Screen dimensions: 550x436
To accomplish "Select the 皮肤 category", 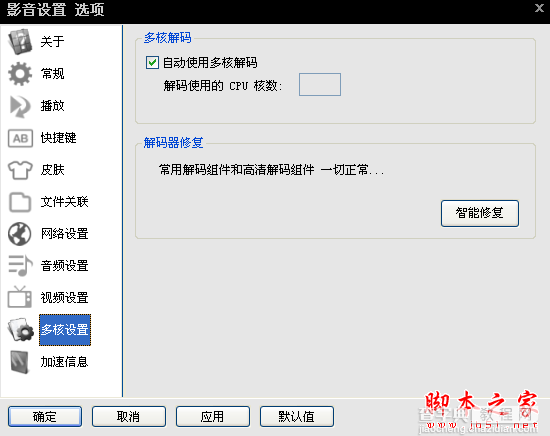I will click(52, 170).
